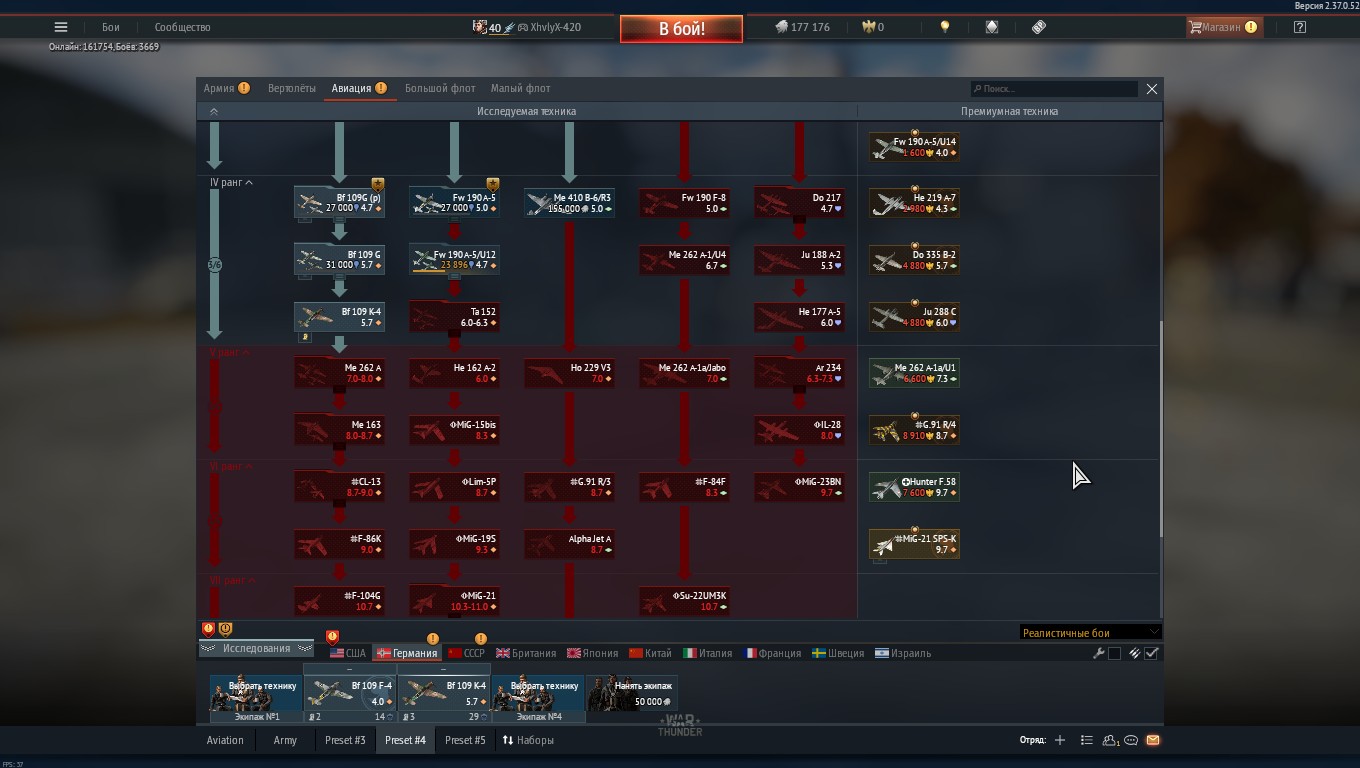Click Нанять экипаж for 50 000
This screenshot has width=1360, height=768.
pyautogui.click(x=632, y=694)
